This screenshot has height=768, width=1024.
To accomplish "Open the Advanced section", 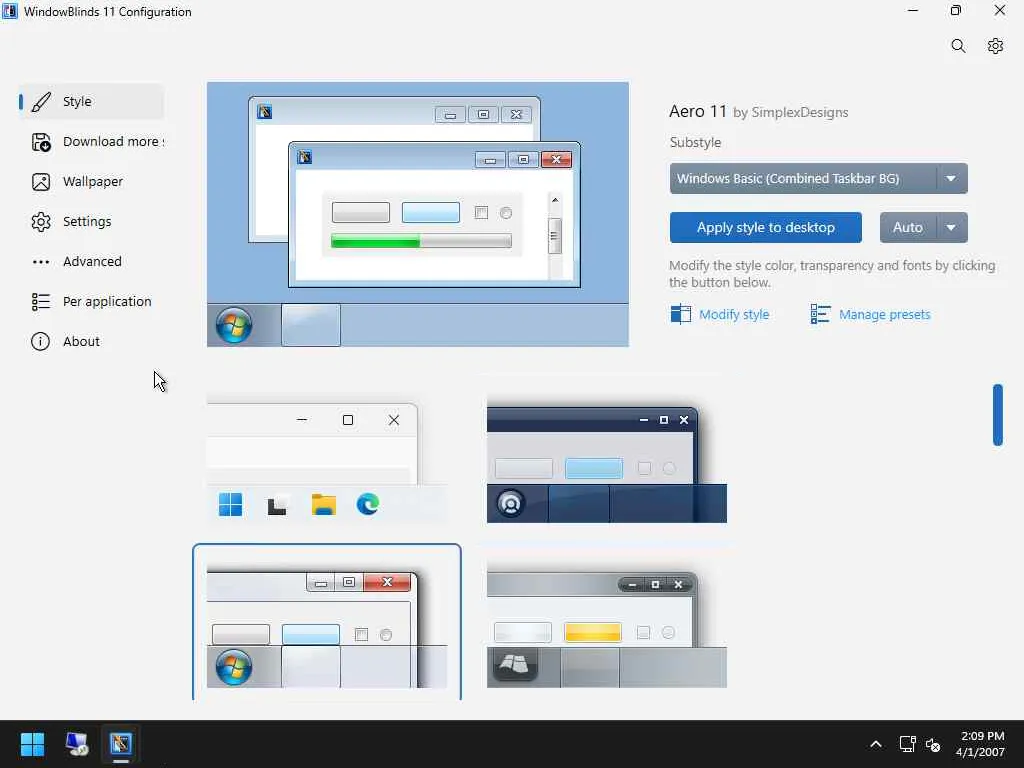I will tap(92, 261).
